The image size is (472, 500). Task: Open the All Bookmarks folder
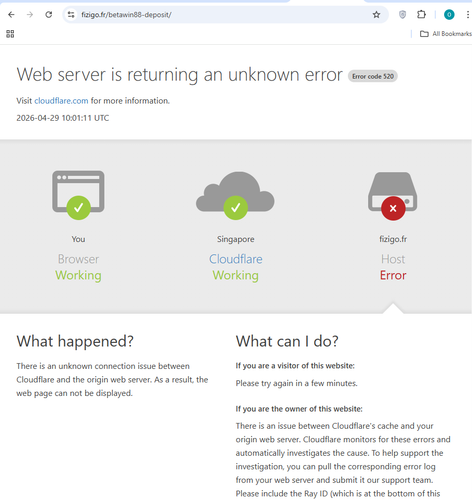tap(446, 34)
